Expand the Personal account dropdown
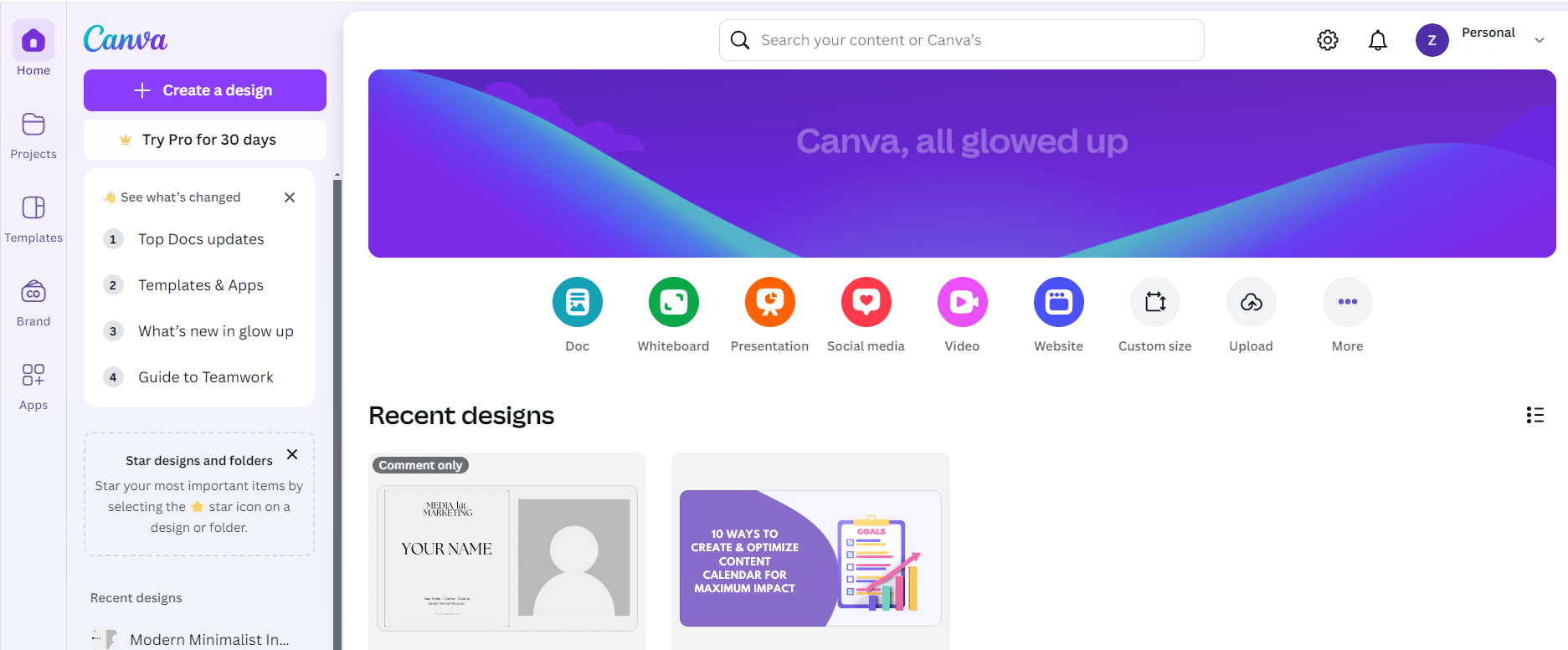This screenshot has width=1568, height=650. [1540, 40]
